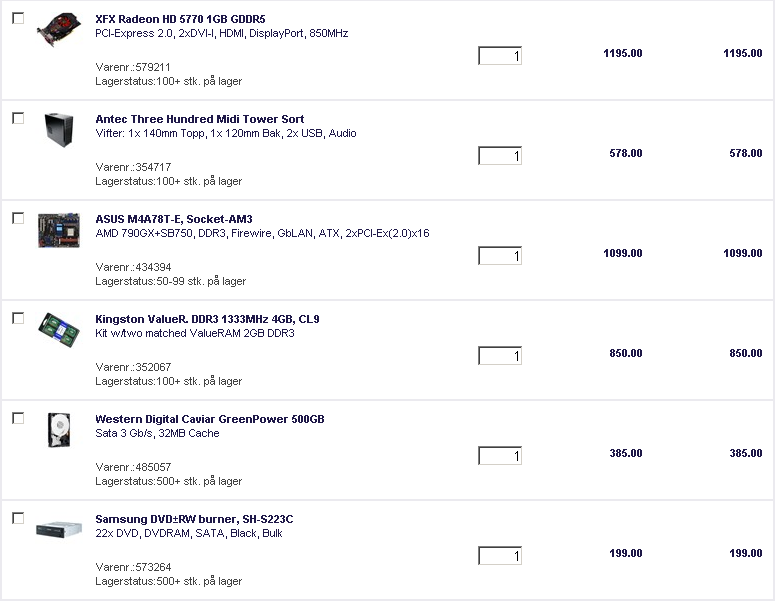This screenshot has width=775, height=601.
Task: Tick the checkbox for XFX Radeon HD 5770
Action: coord(18,18)
